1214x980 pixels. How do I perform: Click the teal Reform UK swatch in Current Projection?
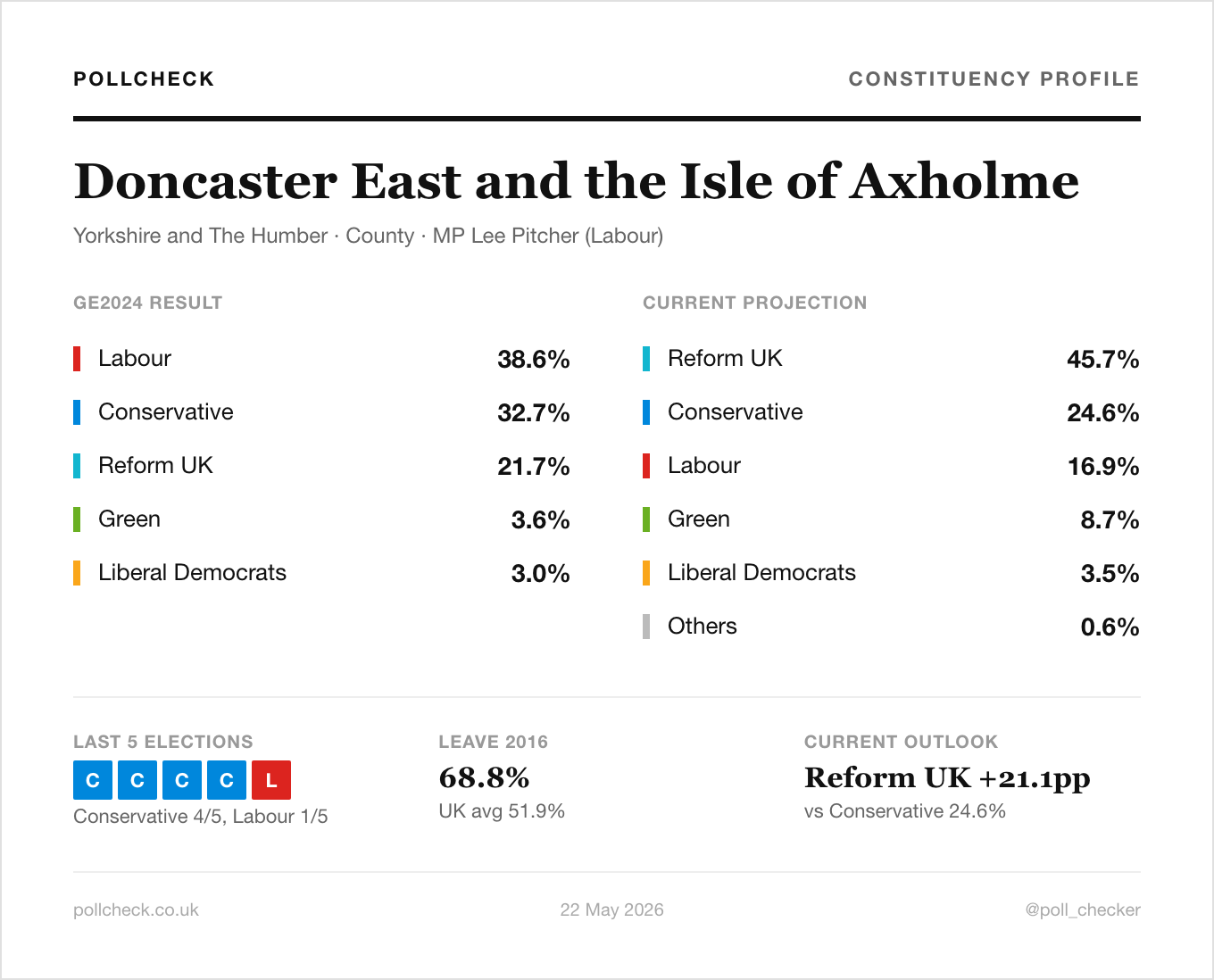[646, 359]
